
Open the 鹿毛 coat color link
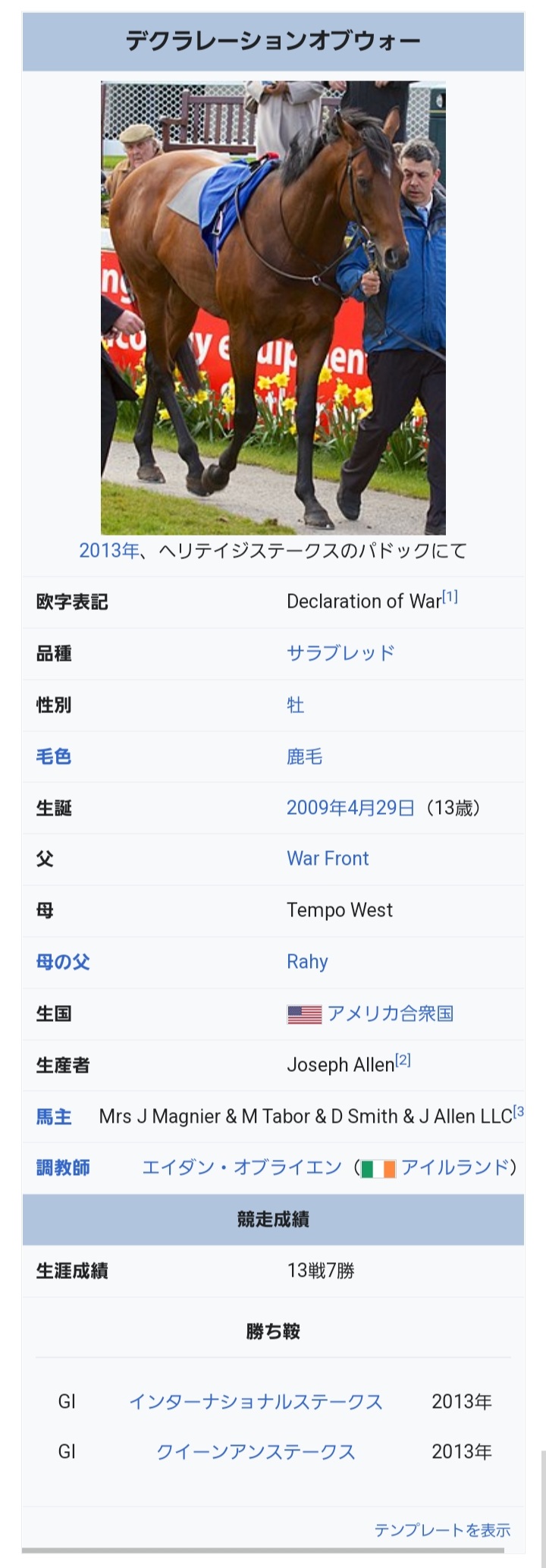coord(304,756)
